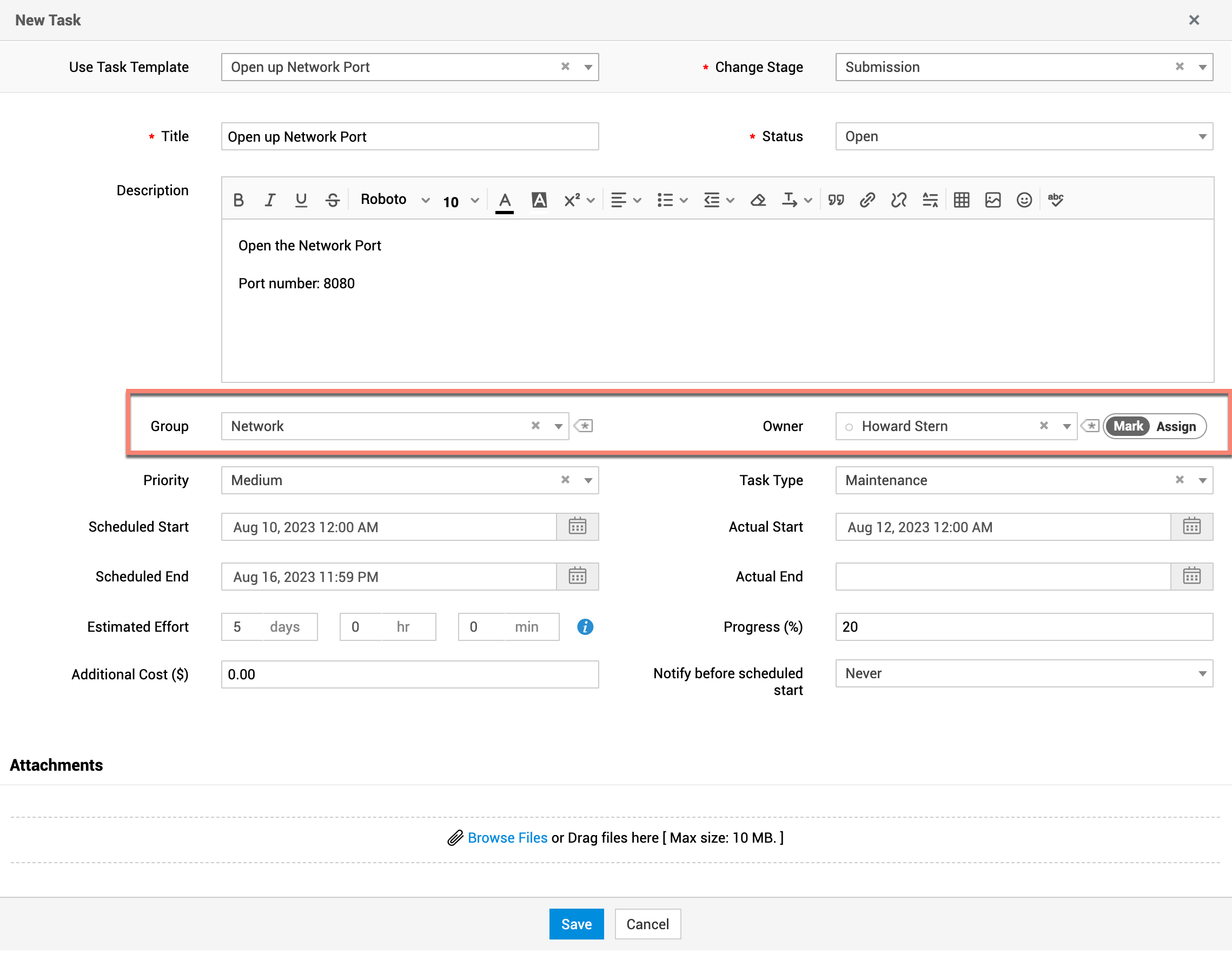Toggle underline in description toolbar
The height and width of the screenshot is (953, 1232).
(x=301, y=200)
